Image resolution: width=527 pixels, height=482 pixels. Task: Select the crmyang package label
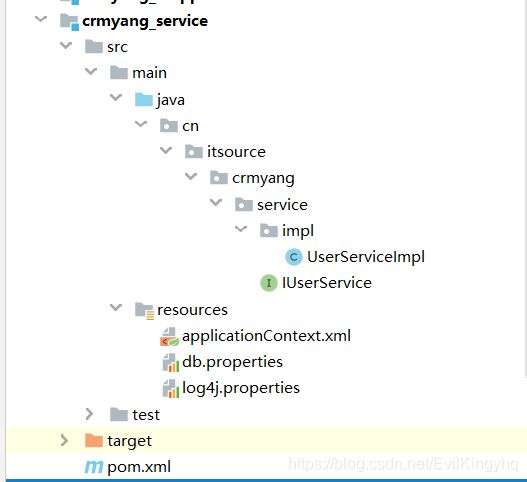pyautogui.click(x=263, y=178)
